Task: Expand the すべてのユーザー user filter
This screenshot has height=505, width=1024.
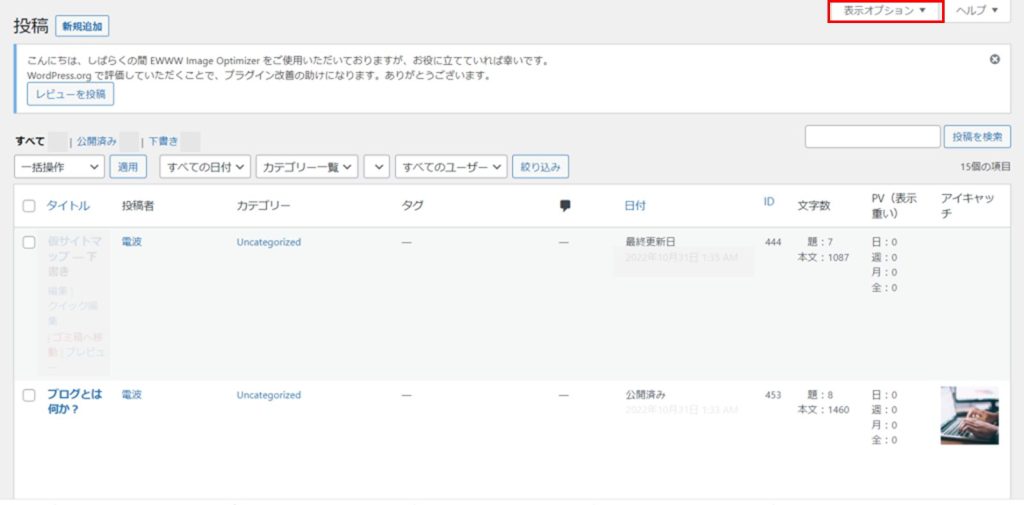Action: click(451, 168)
